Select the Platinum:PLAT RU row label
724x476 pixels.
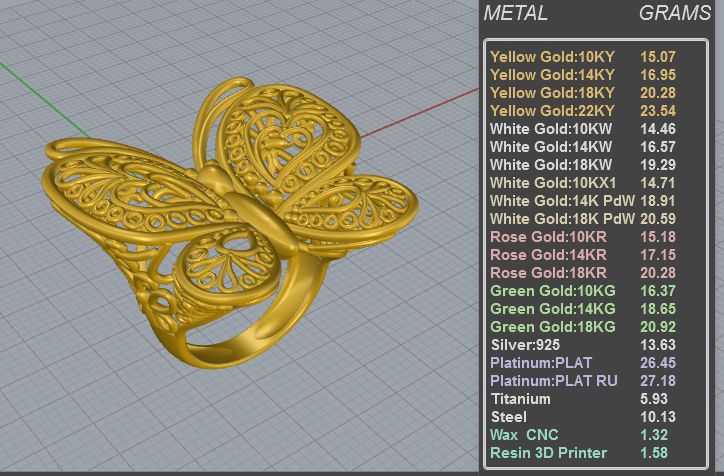point(554,381)
